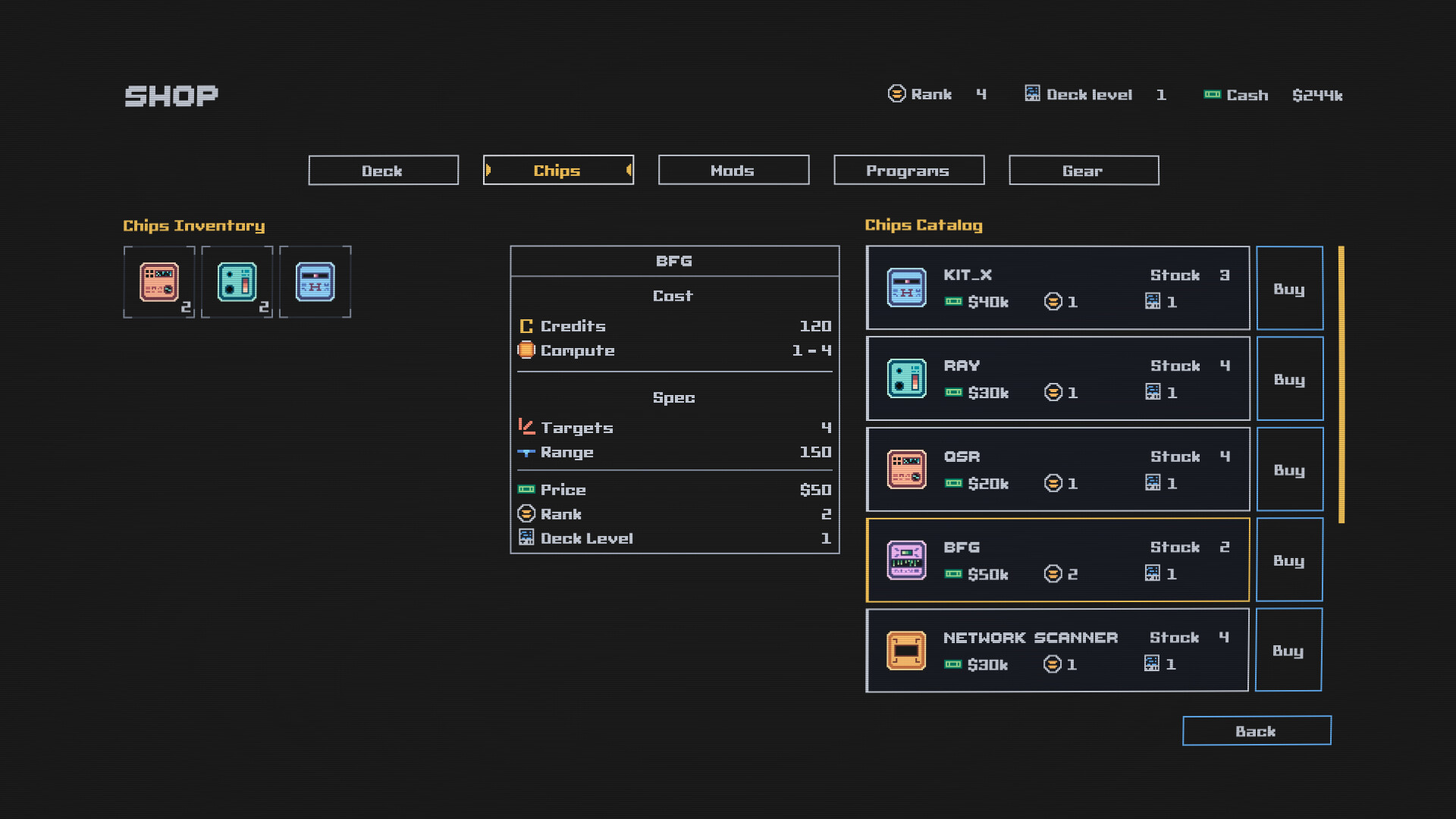1456x819 pixels.
Task: Open the Deck tab
Action: point(384,171)
